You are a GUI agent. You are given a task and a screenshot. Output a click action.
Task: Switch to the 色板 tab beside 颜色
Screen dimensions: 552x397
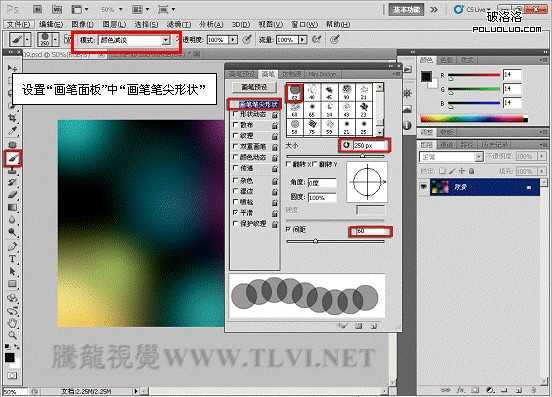click(447, 60)
